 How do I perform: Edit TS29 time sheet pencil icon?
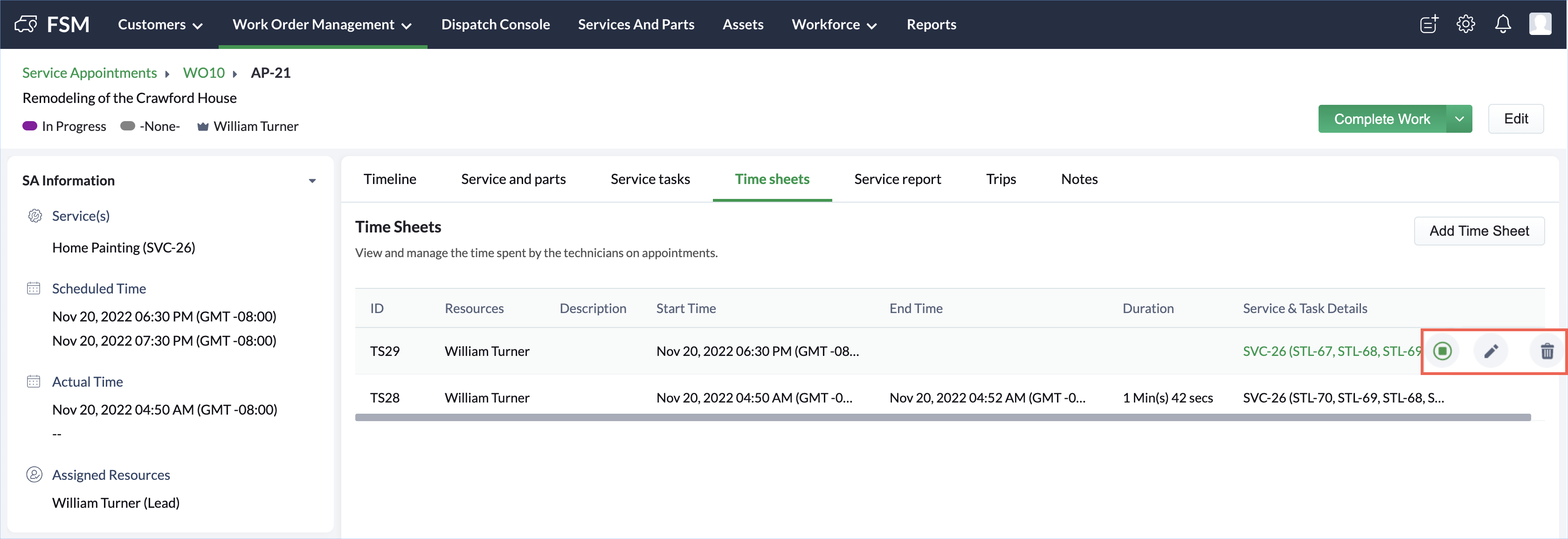pyautogui.click(x=1491, y=351)
